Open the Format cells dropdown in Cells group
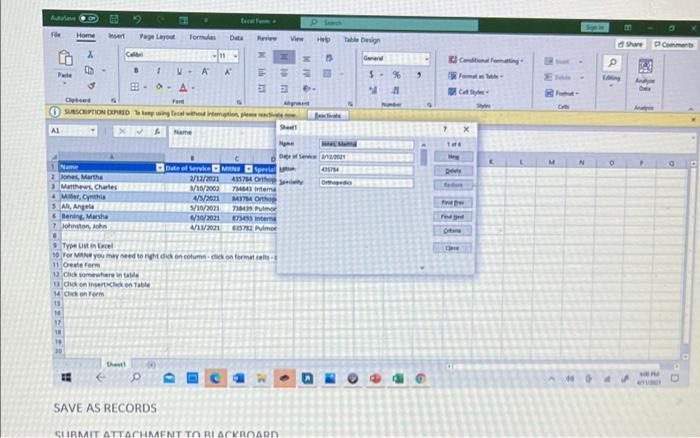 (562, 93)
